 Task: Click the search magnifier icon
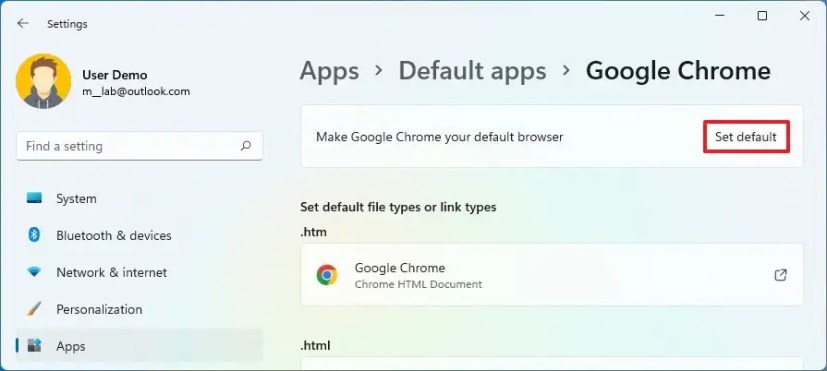246,146
